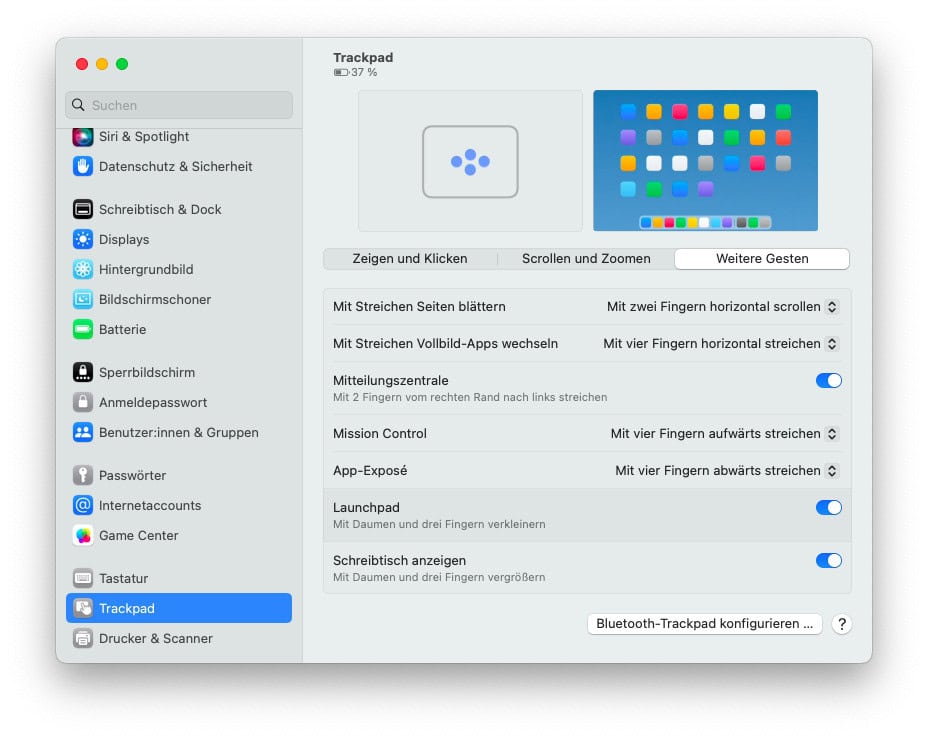Viewport: 928px width, 737px height.
Task: Select the Displays icon in sidebar
Action: tap(83, 239)
